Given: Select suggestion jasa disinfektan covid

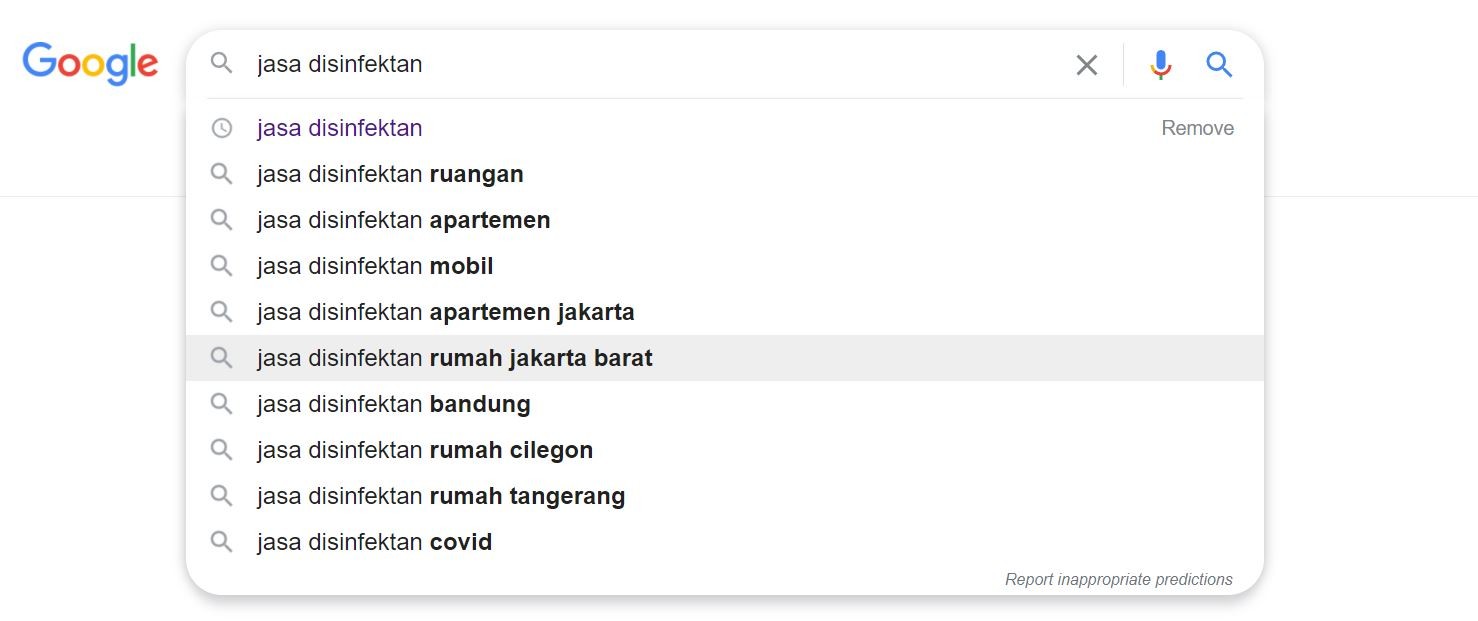Looking at the screenshot, I should pyautogui.click(x=375, y=542).
